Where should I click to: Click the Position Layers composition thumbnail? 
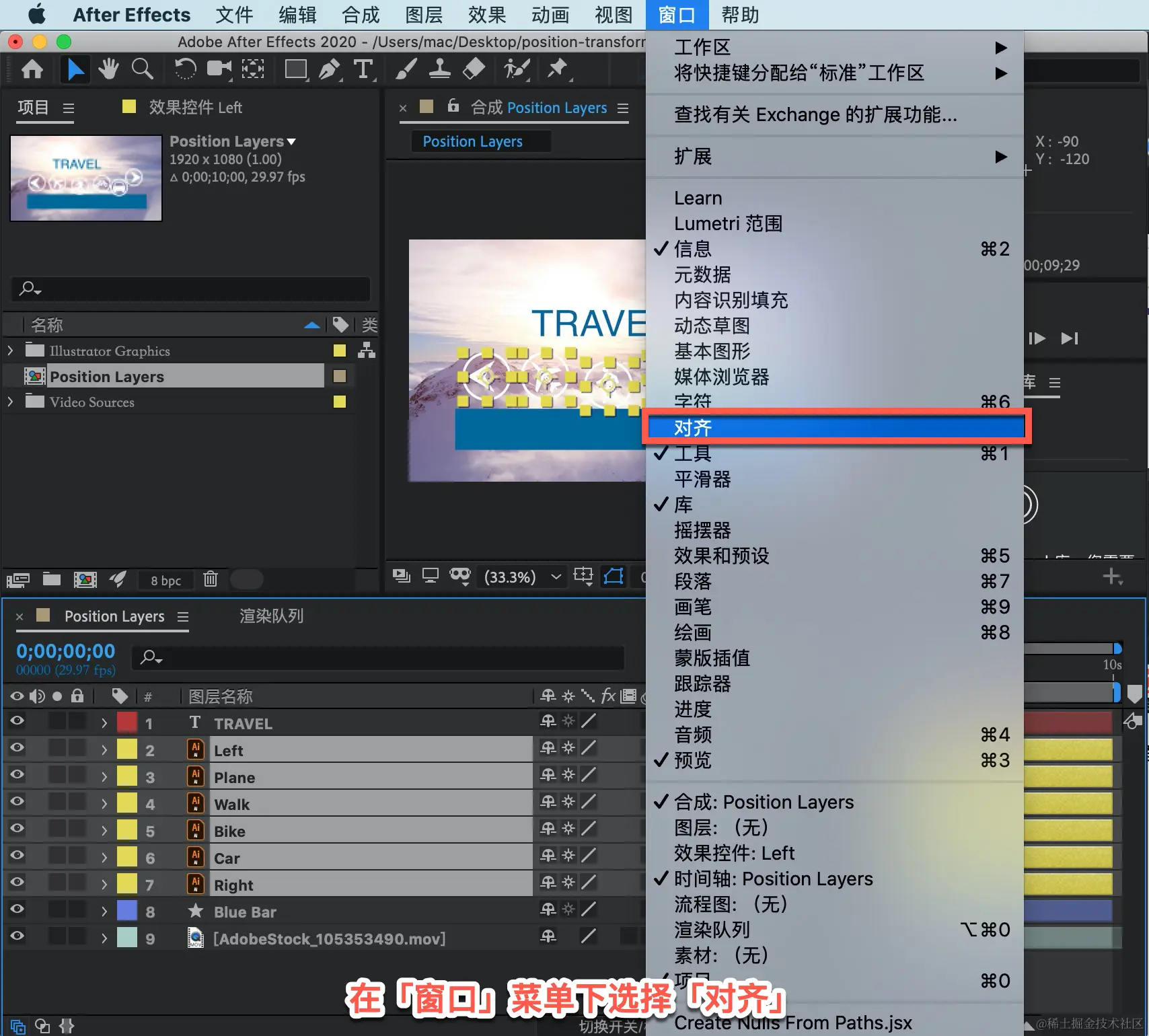click(86, 178)
